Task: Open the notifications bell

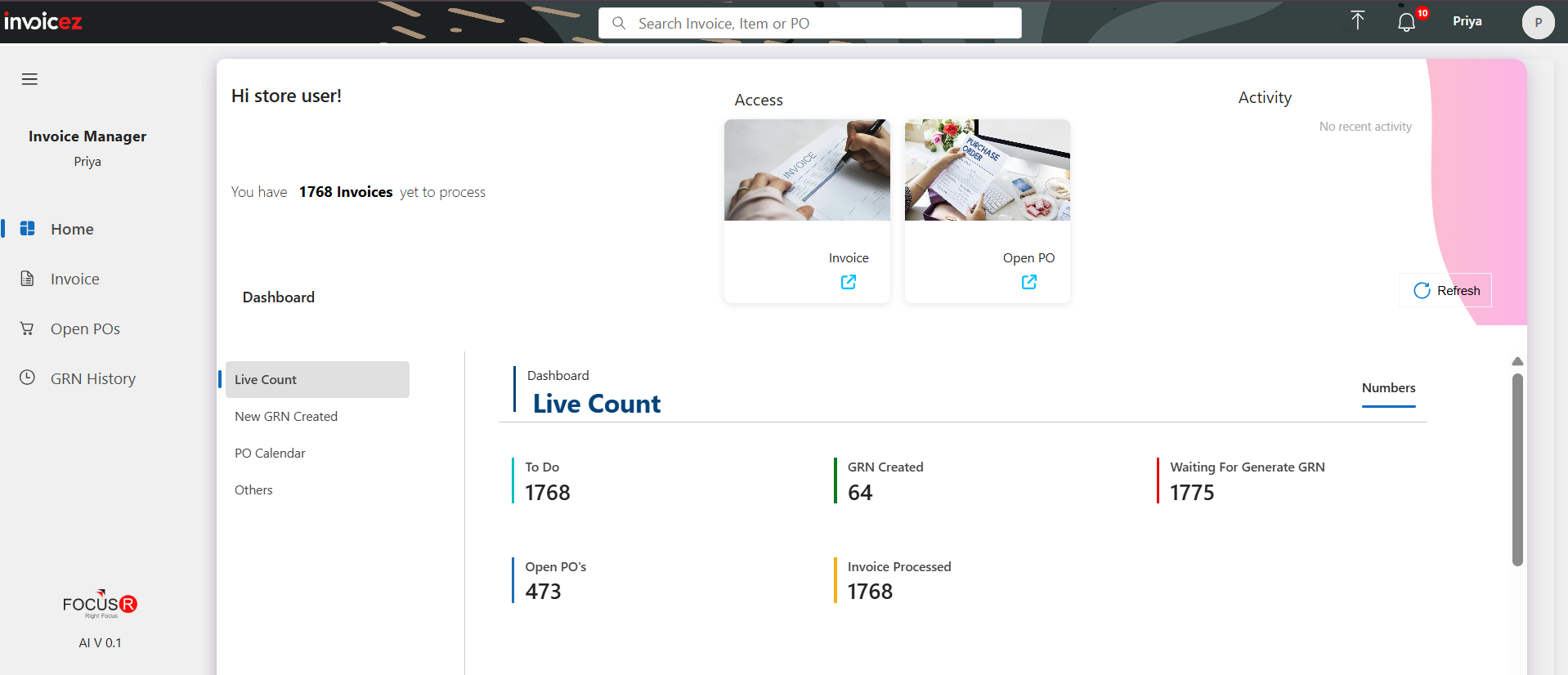Action: click(1406, 22)
